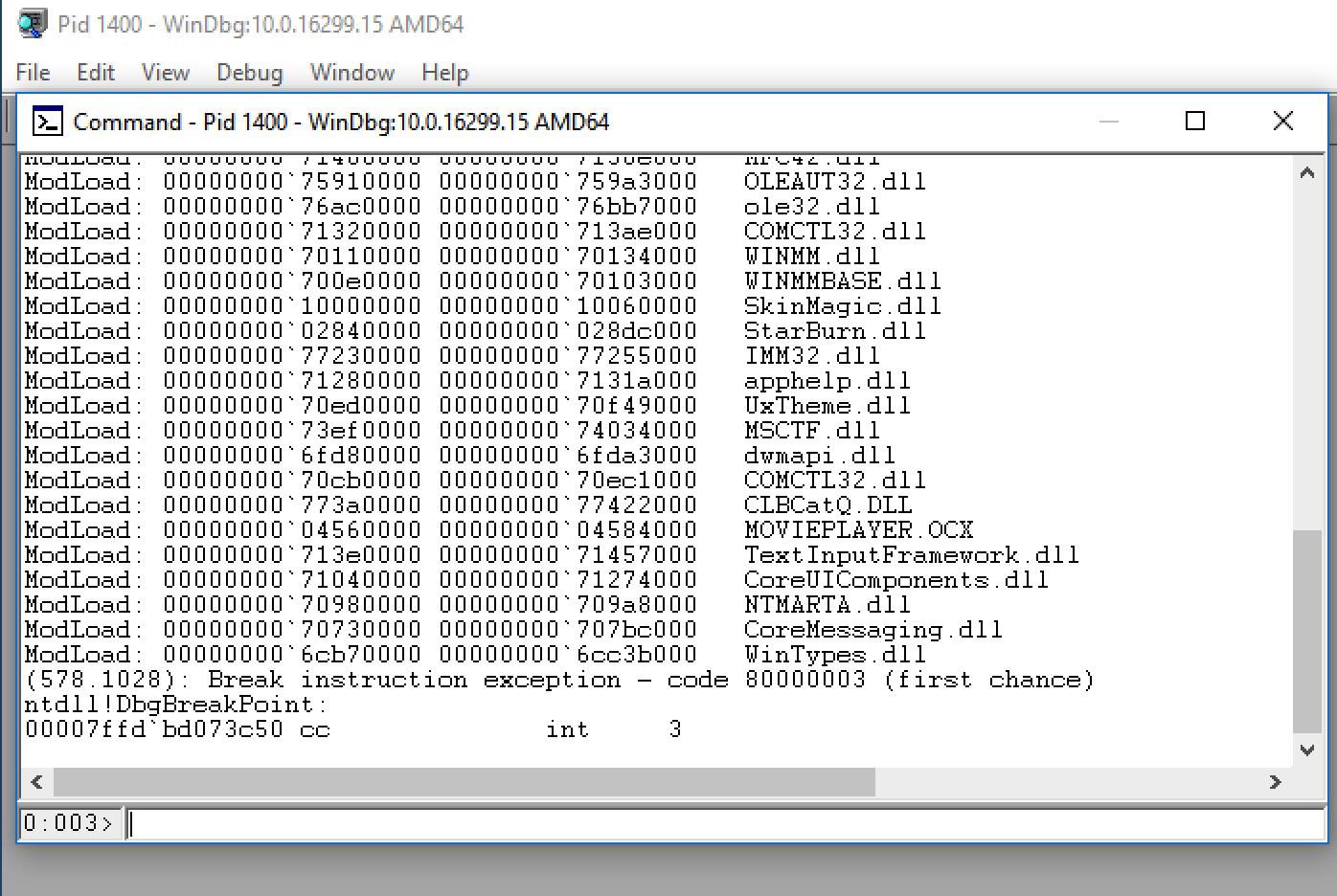Click the CoreUIComponents.dll module name

896,580
